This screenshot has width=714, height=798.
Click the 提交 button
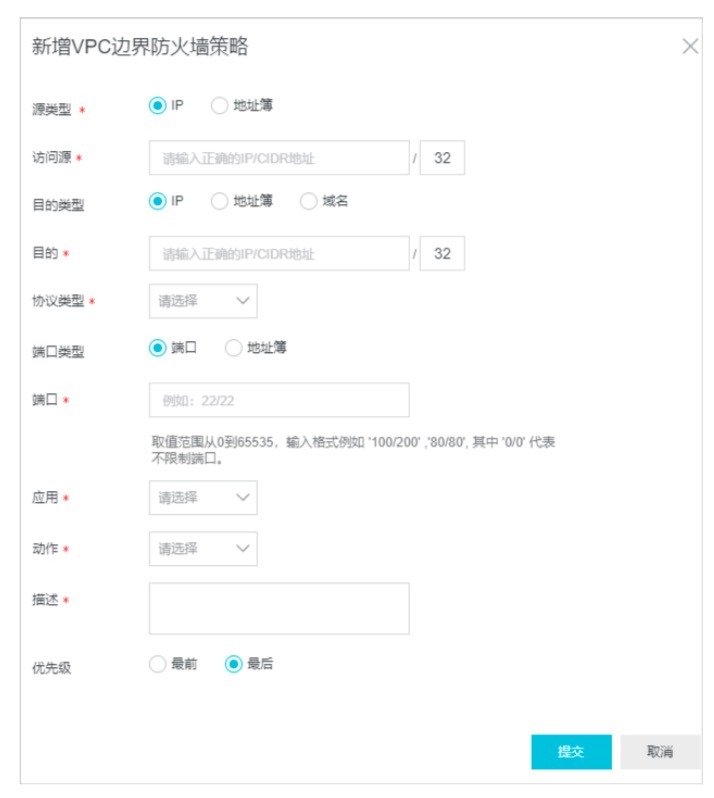click(571, 752)
